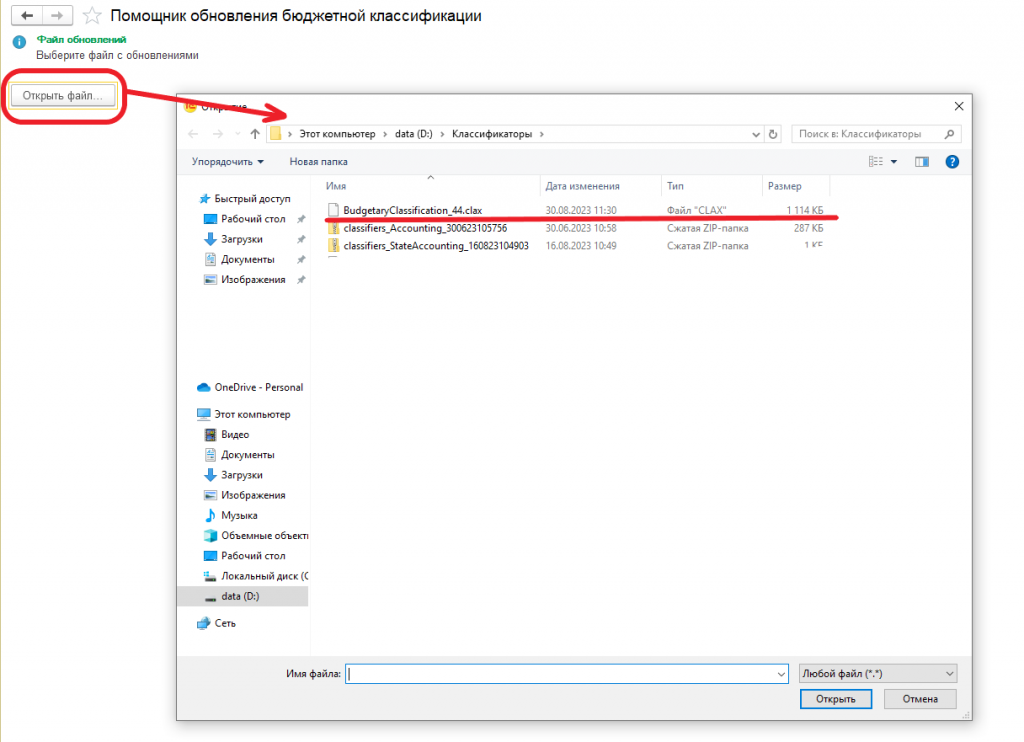The image size is (1024, 742).
Task: Toggle the preview pane icon
Action: [921, 162]
